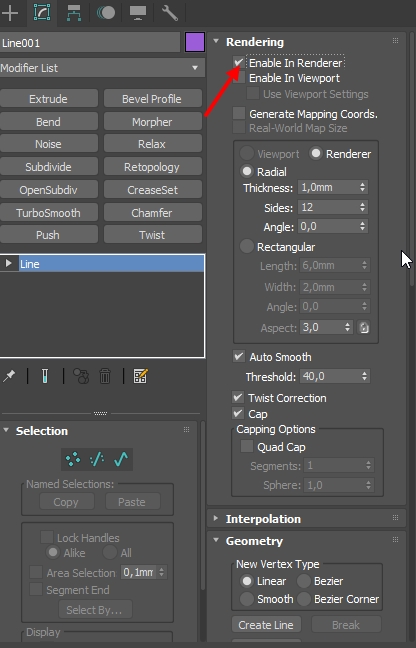Click Remove modifier trash icon
The image size is (416, 648).
pyautogui.click(x=105, y=376)
